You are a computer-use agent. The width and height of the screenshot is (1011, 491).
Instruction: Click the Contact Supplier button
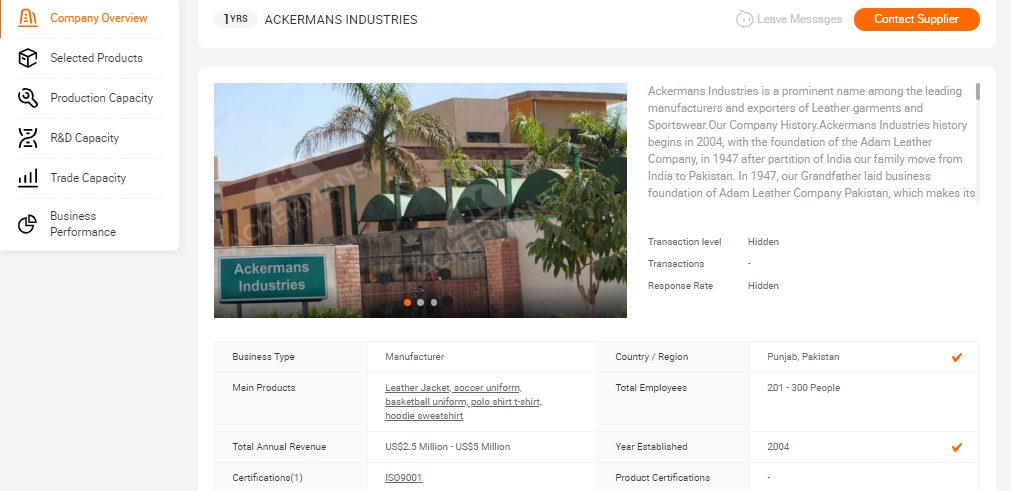916,19
